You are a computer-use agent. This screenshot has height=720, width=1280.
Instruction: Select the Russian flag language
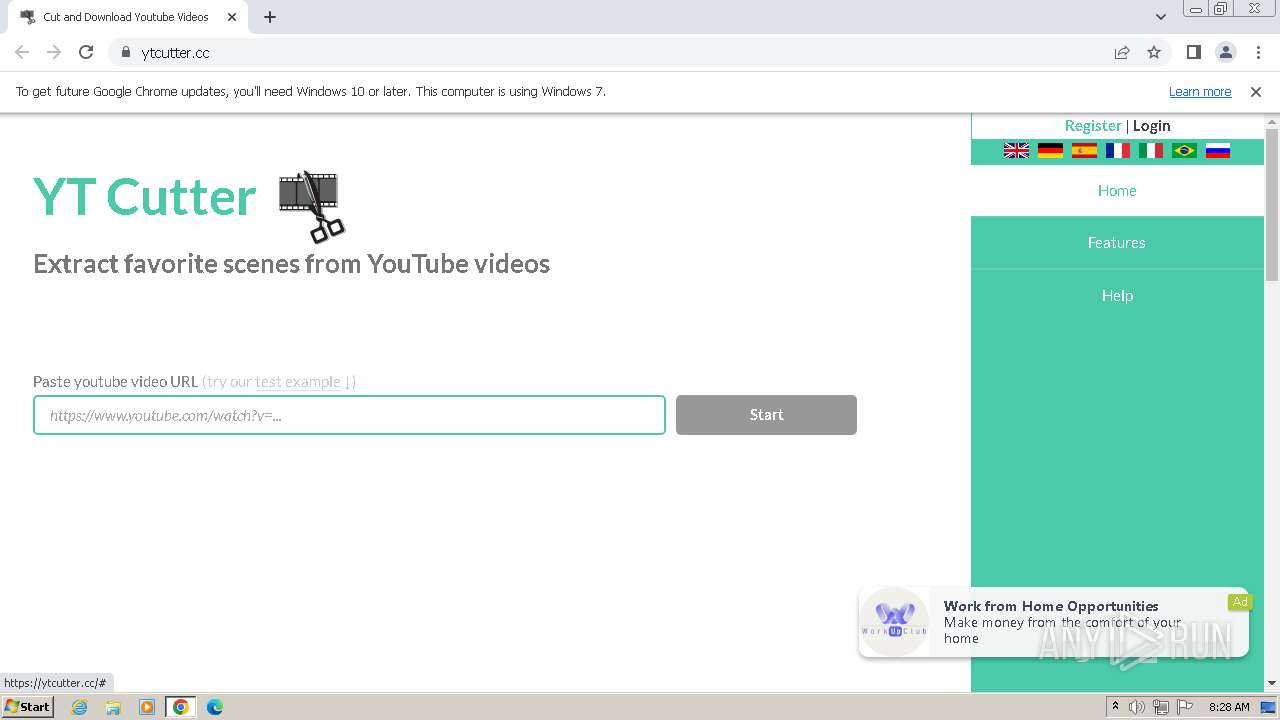coord(1217,151)
